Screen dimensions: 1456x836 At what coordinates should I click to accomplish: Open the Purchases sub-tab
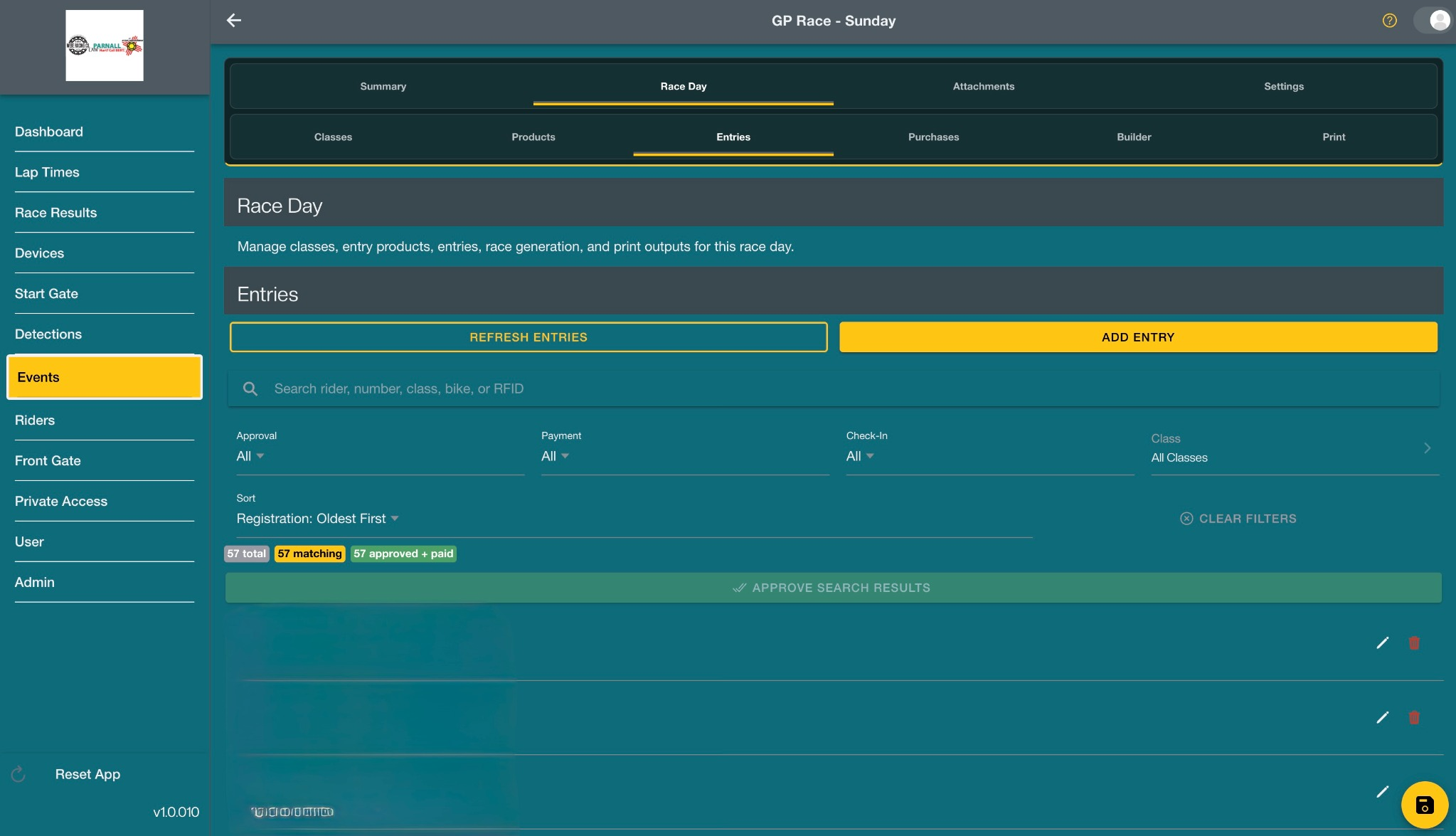coord(933,137)
